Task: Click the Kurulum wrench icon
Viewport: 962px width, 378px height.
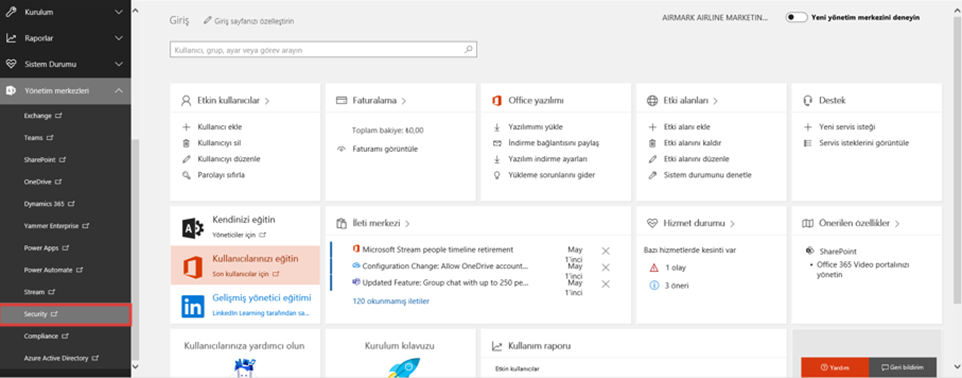Action: click(x=11, y=12)
